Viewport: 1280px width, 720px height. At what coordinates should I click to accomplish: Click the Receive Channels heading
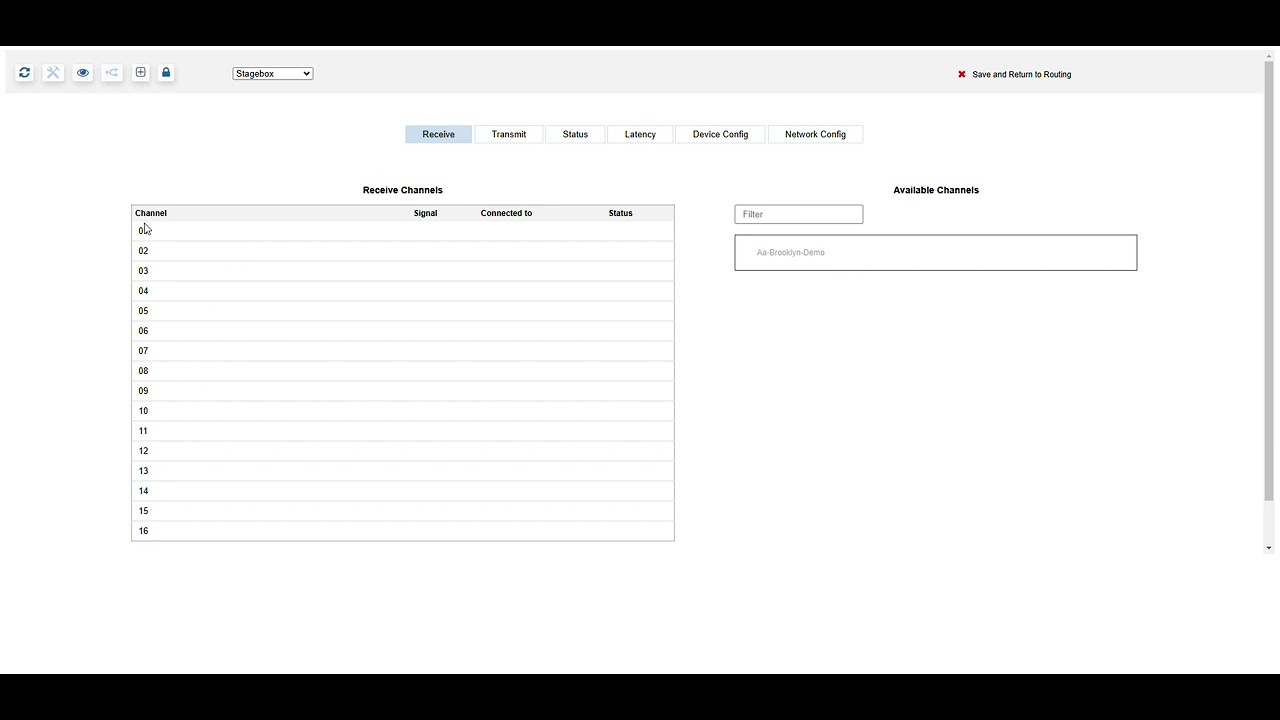[x=402, y=190]
